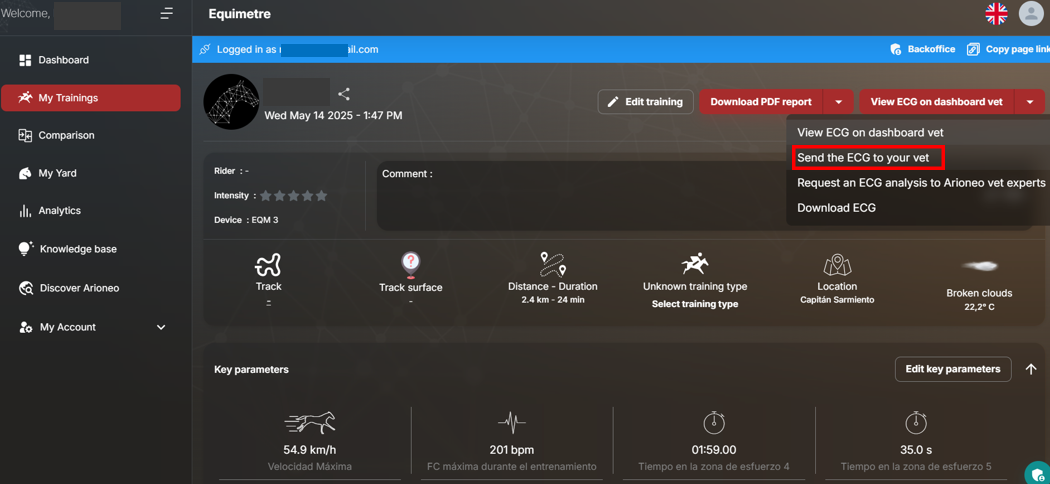Viewport: 1050px width, 484px height.
Task: Click the Broken clouds weather icon
Action: coord(980,266)
